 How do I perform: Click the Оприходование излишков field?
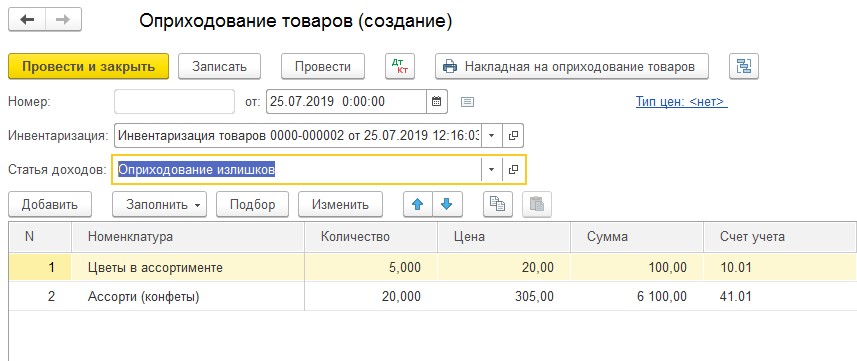pos(297,170)
